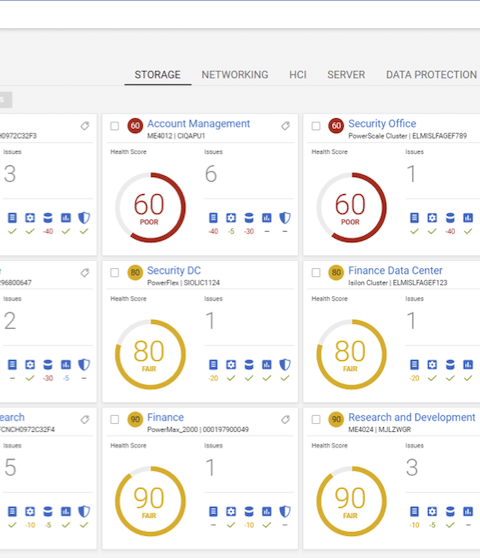The image size is (480, 558).
Task: Click Account Management issues count 6
Action: (x=211, y=174)
